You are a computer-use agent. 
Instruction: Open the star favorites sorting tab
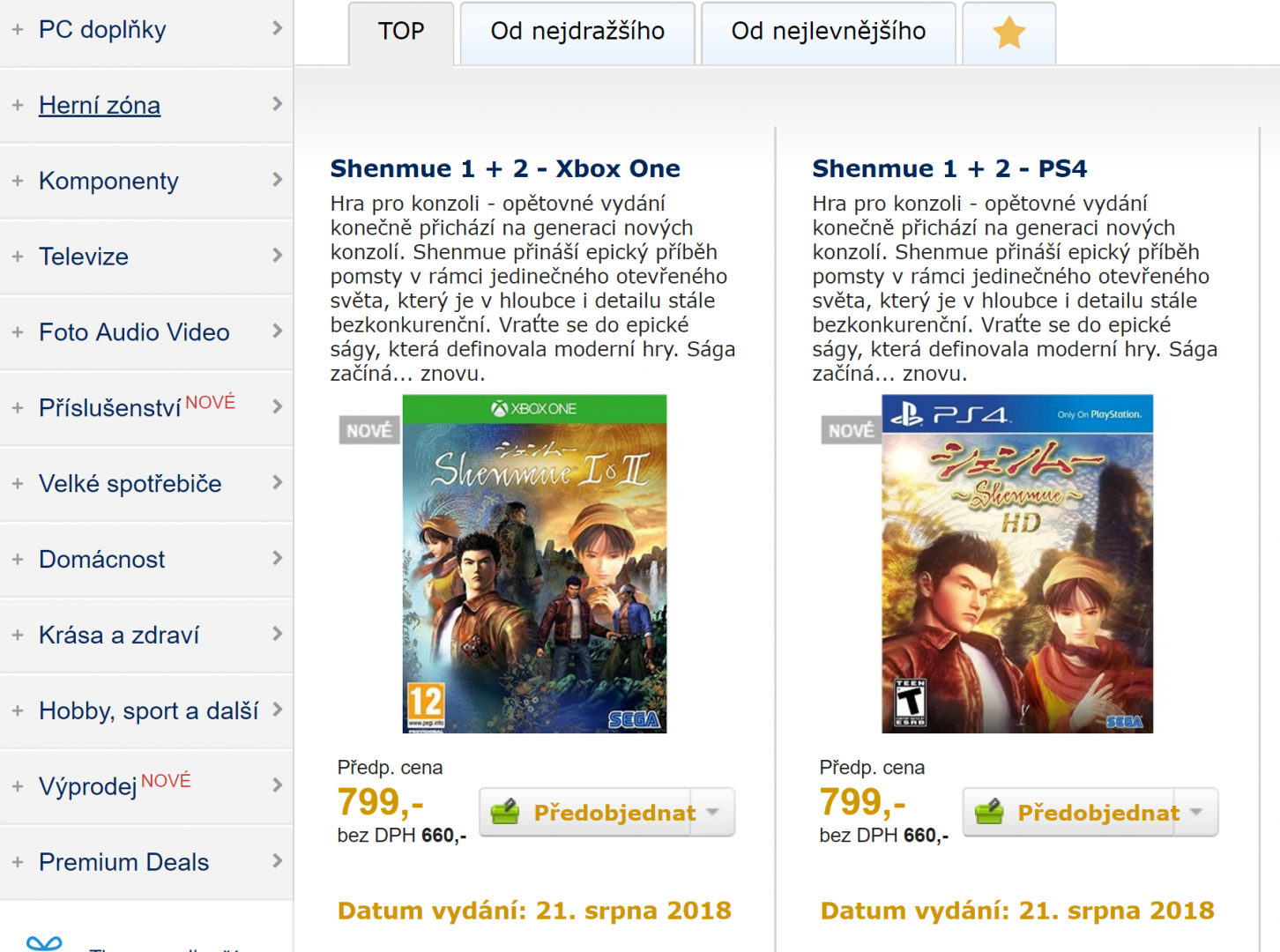(1008, 33)
